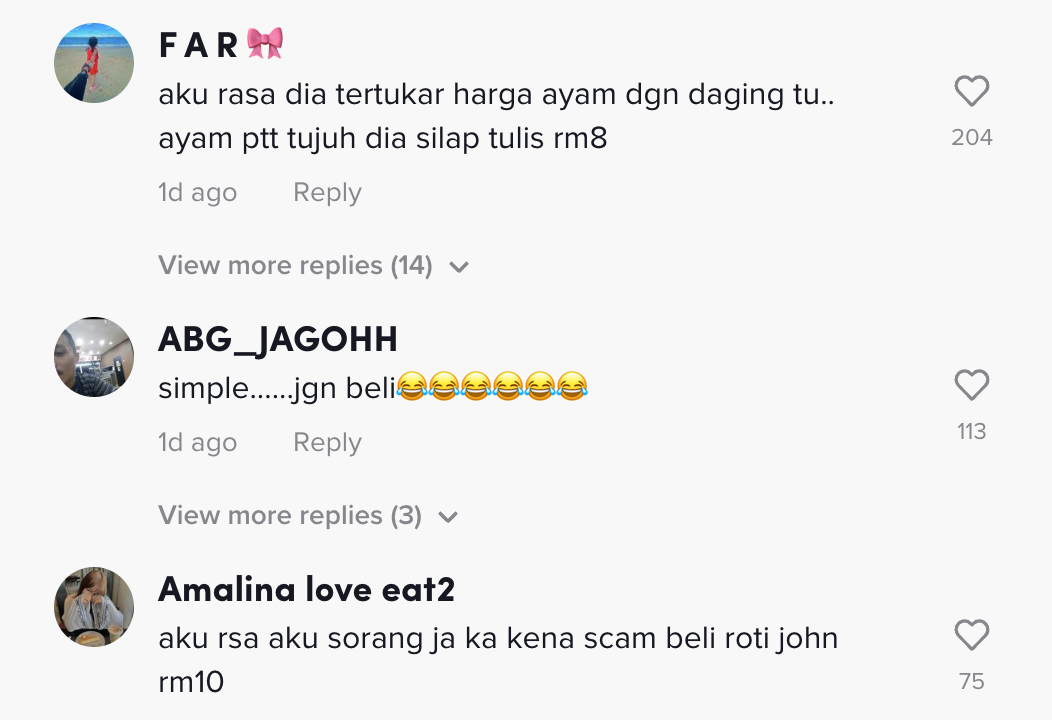Click chevron next to 3 replies
The height and width of the screenshot is (720, 1052).
click(448, 517)
